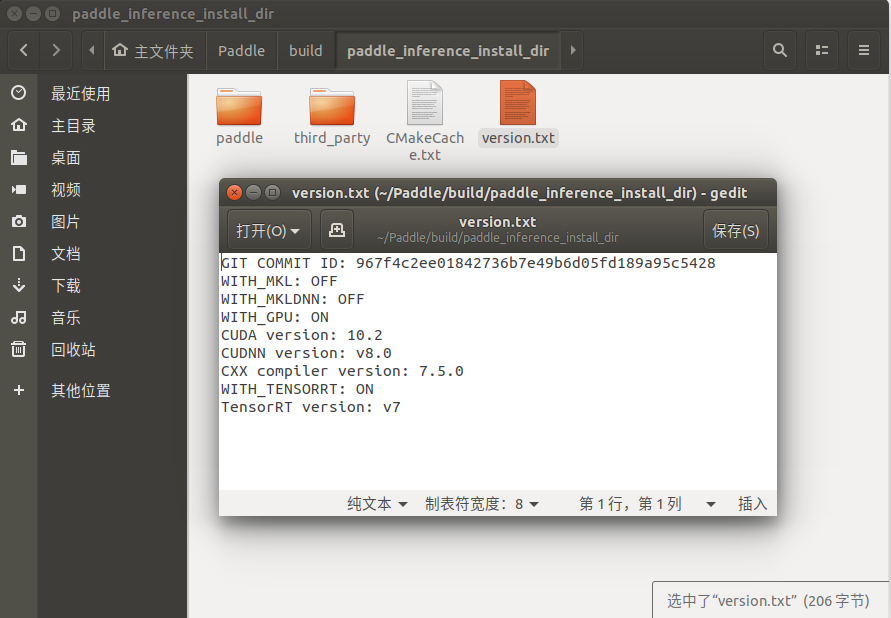
Task: Close the file manager window
Action: click(x=15, y=14)
